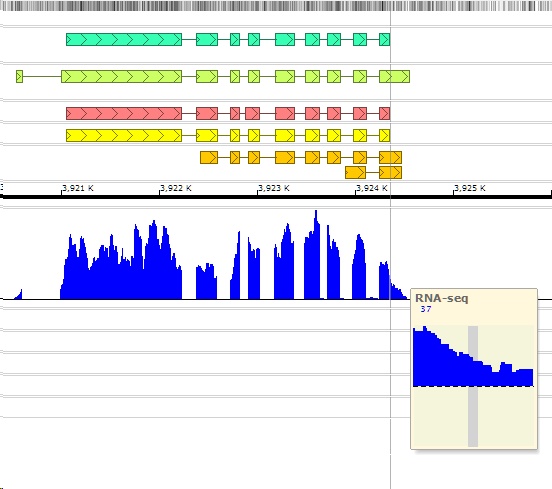Viewport: 552px width, 489px height.
Task: Click the thick black genome axis line
Action: point(276,197)
